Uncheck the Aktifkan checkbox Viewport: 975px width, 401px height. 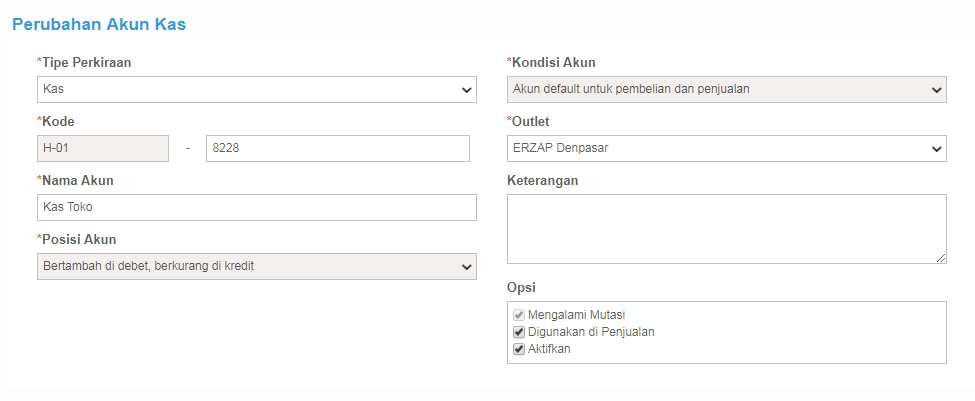pyautogui.click(x=519, y=349)
